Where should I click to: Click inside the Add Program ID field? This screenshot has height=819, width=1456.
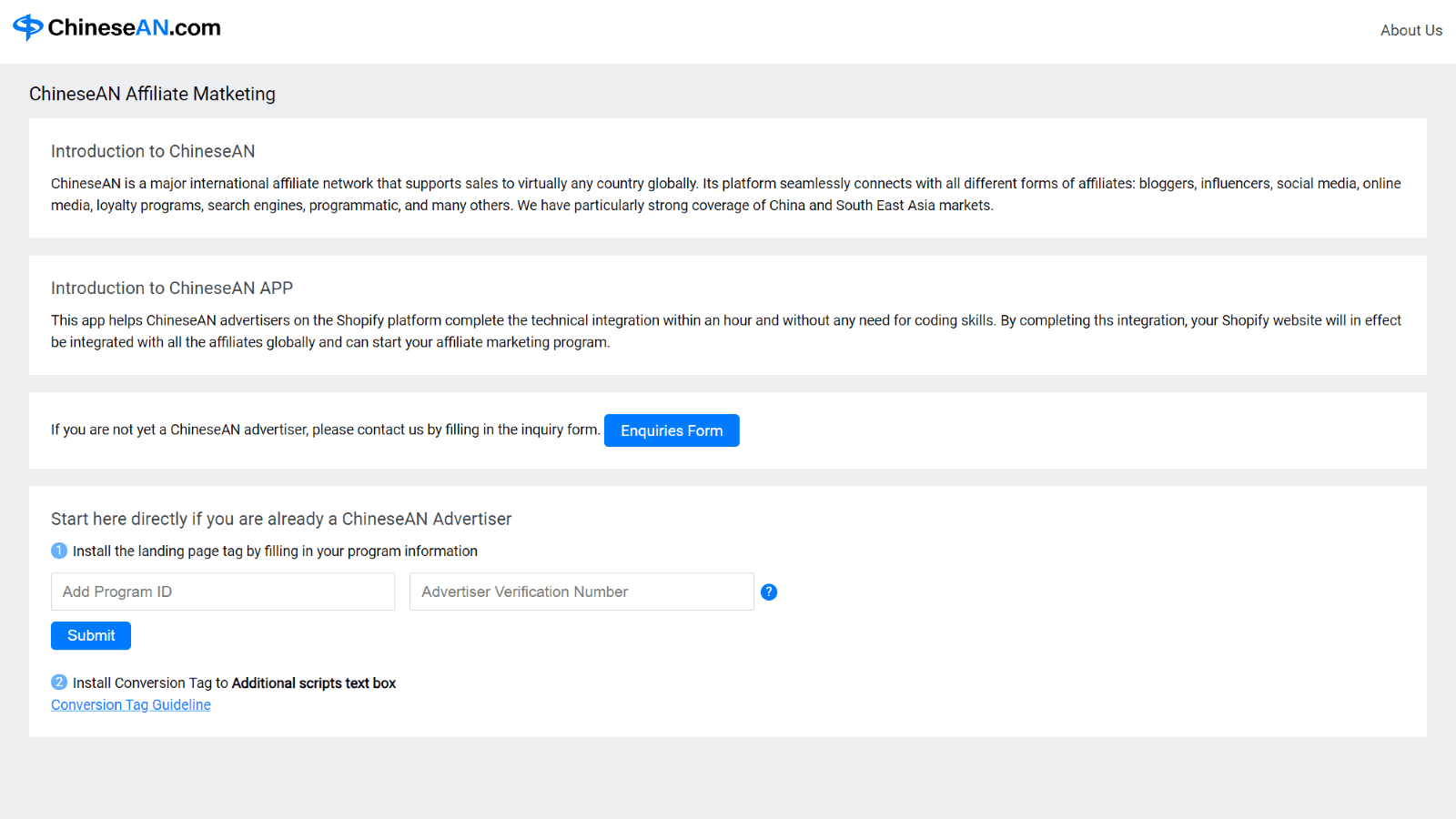click(222, 591)
